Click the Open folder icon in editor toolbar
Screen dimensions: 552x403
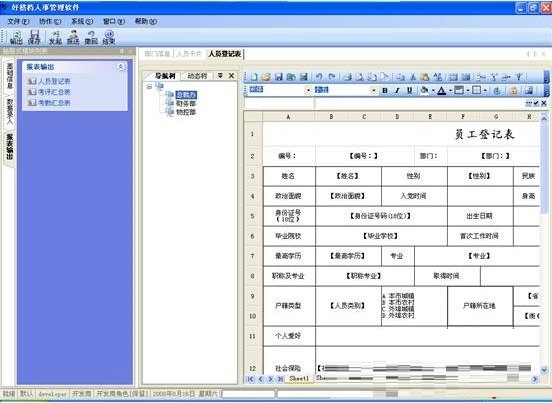coord(266,77)
